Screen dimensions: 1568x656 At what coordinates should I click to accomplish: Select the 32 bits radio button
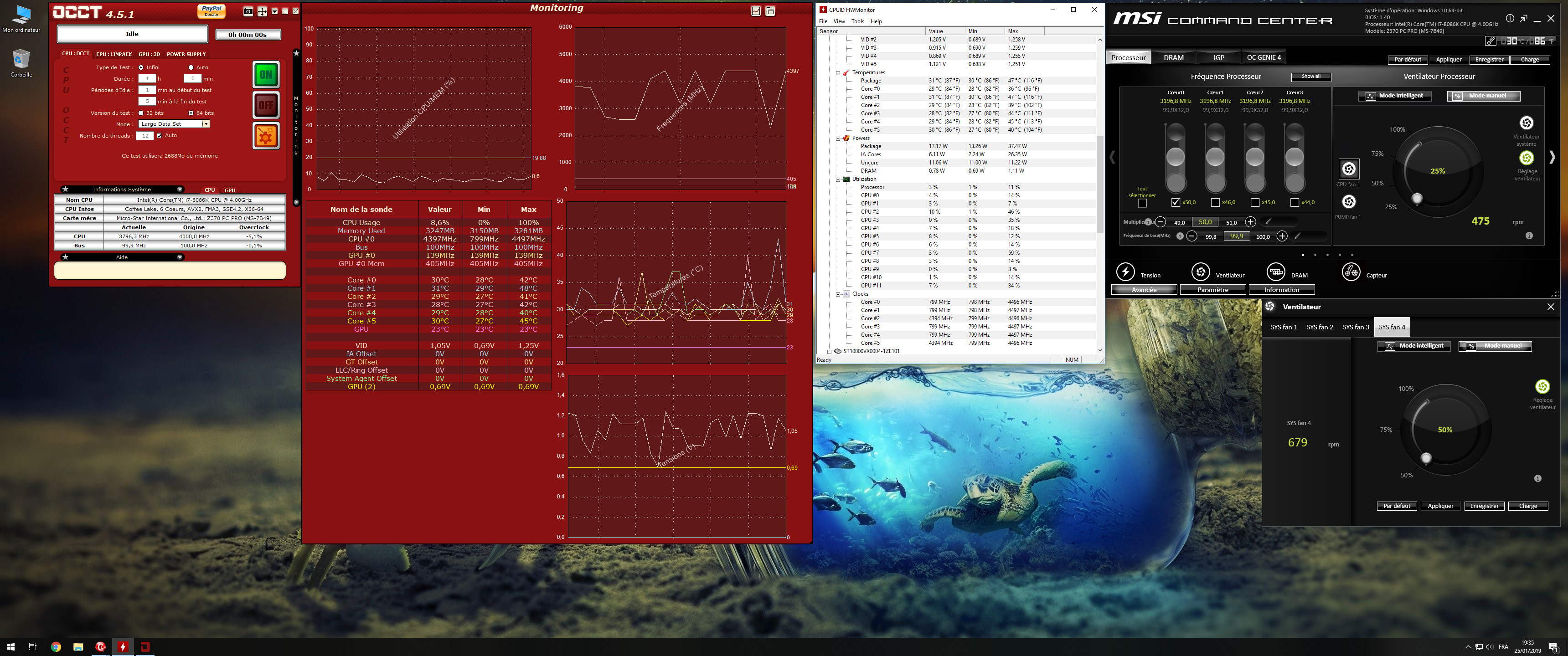[141, 113]
